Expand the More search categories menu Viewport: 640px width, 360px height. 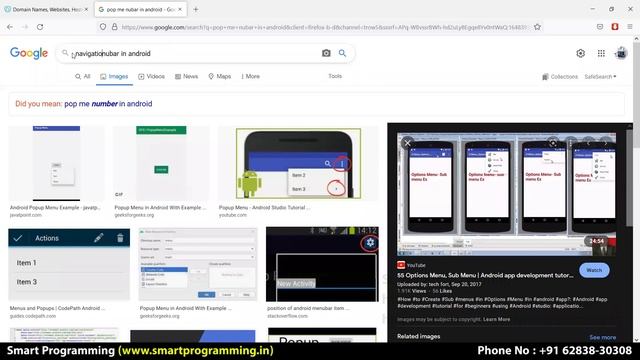(x=251, y=76)
